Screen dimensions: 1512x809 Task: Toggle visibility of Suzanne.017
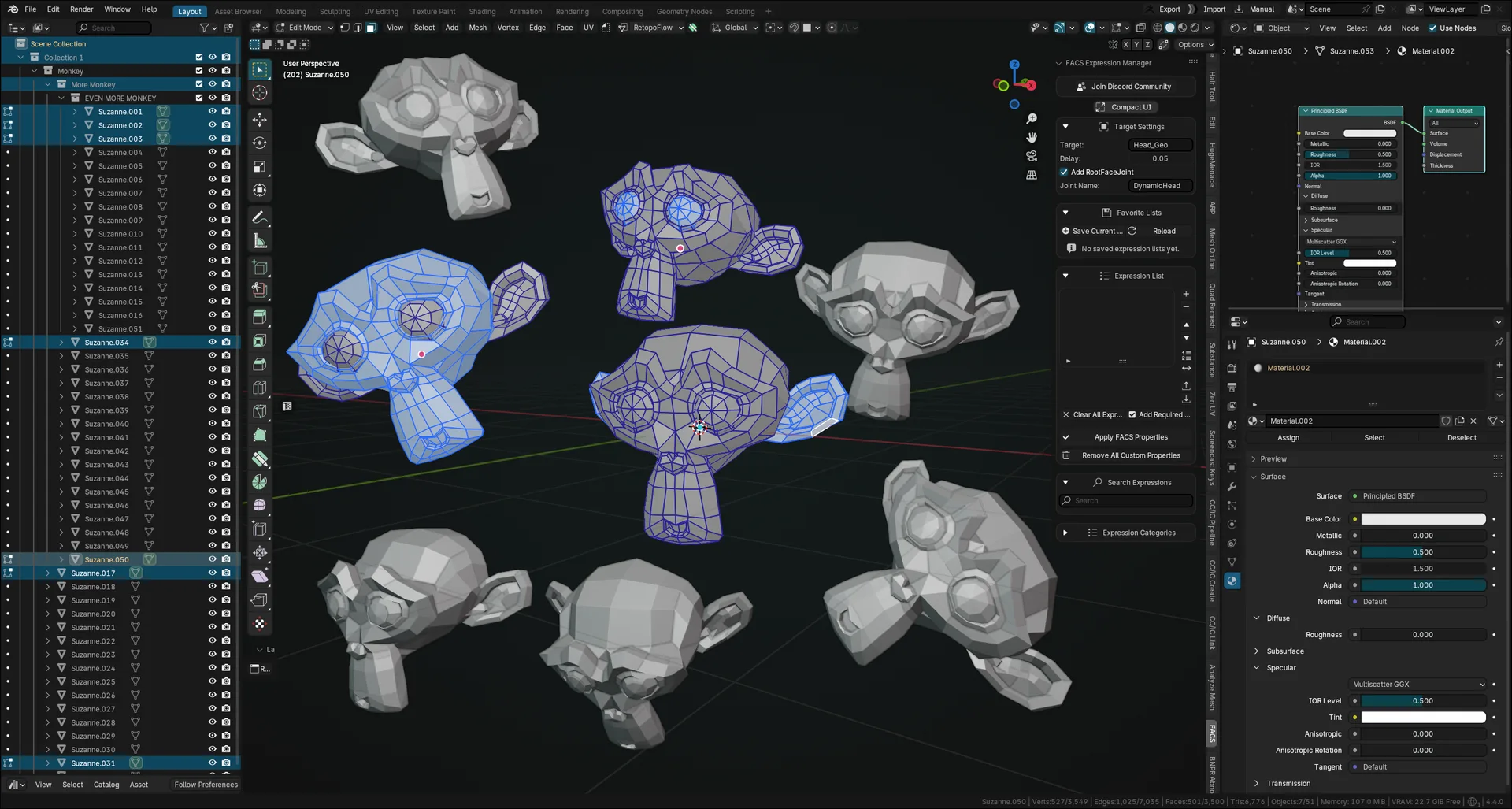click(x=212, y=573)
